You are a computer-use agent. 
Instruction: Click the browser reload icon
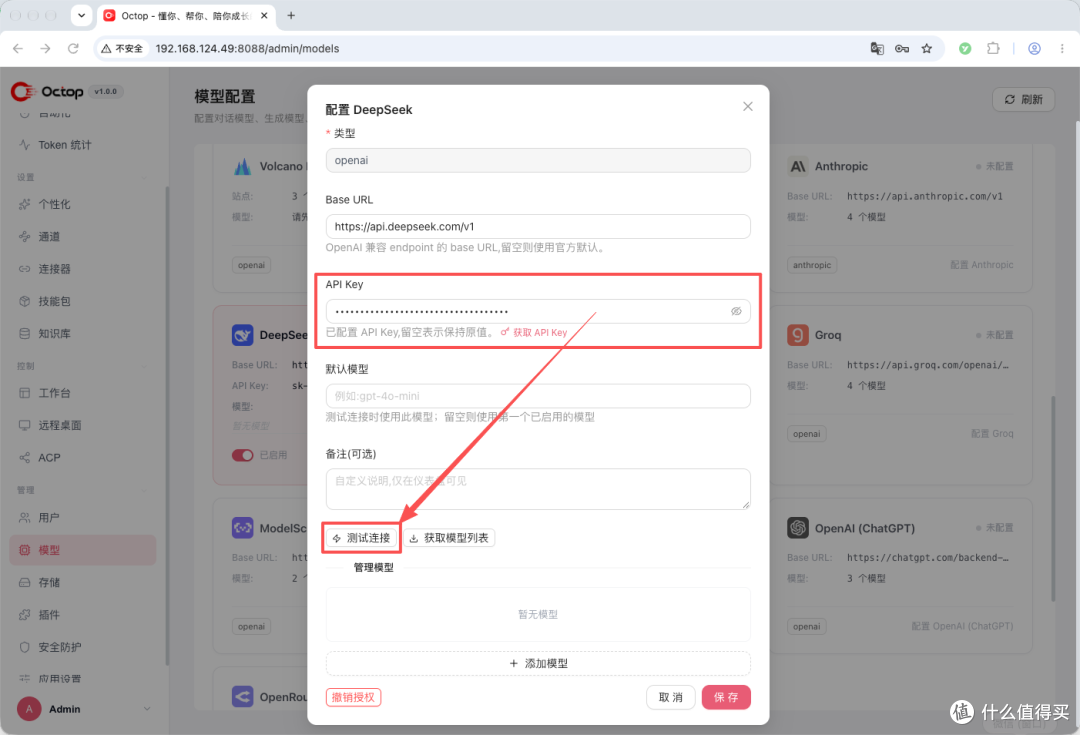[x=73, y=48]
